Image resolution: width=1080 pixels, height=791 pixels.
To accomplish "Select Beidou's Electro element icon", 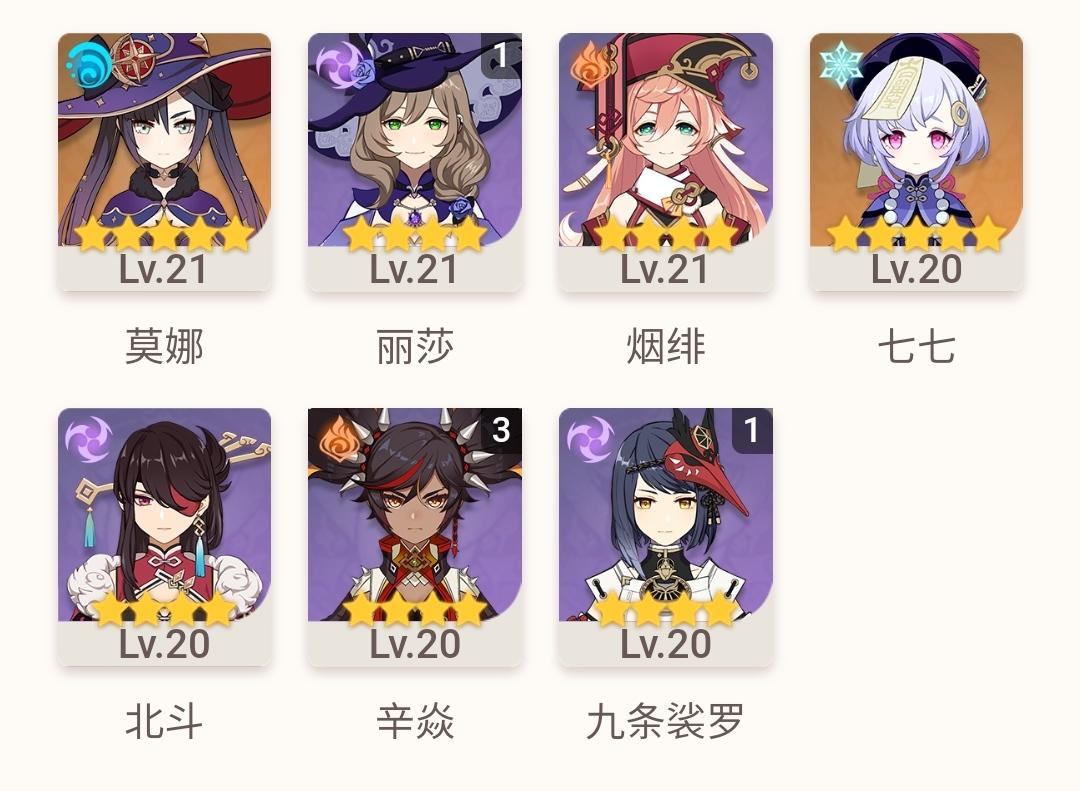I will pos(88,439).
